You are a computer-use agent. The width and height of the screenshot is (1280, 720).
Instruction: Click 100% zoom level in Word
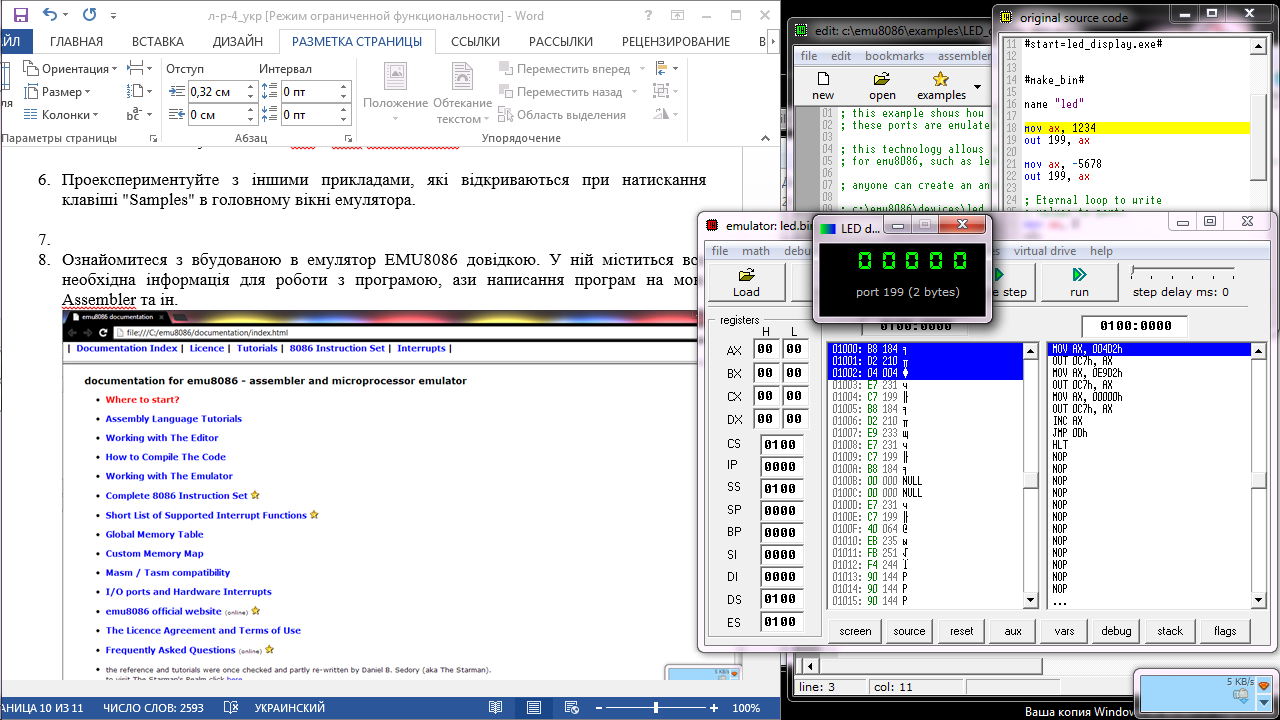coord(746,708)
